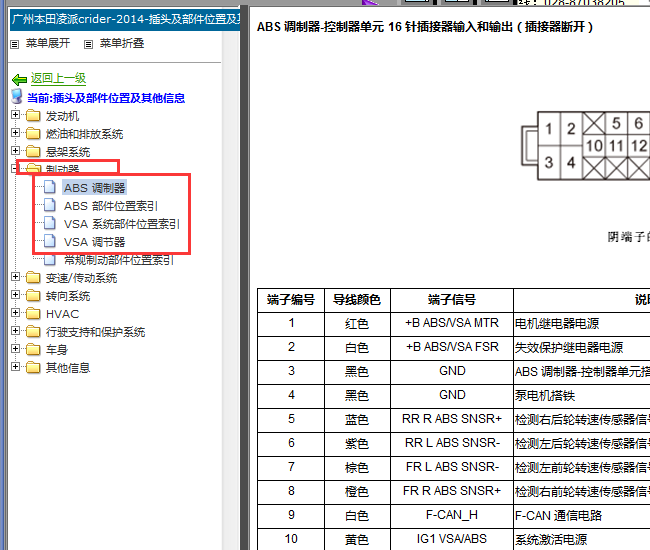Select the 燃油和排放系统 folder label
The width and height of the screenshot is (650, 550).
pos(84,134)
